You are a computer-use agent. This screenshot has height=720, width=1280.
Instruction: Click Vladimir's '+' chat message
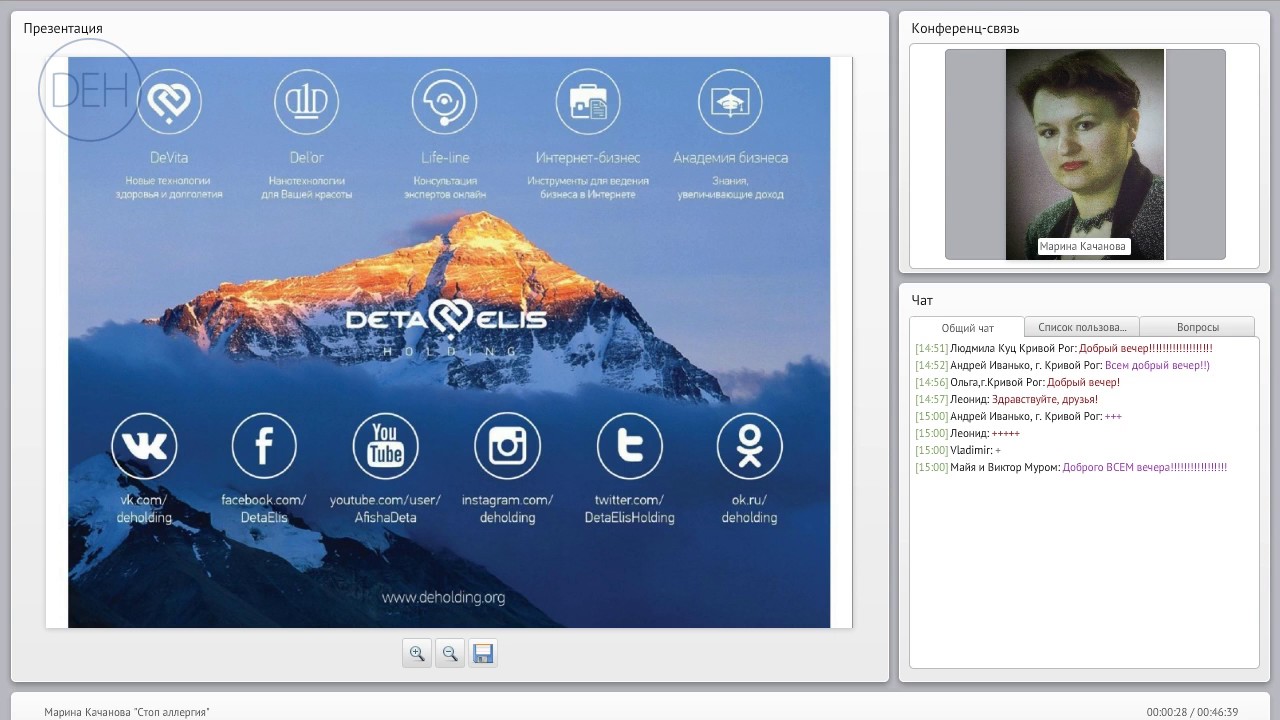point(958,450)
